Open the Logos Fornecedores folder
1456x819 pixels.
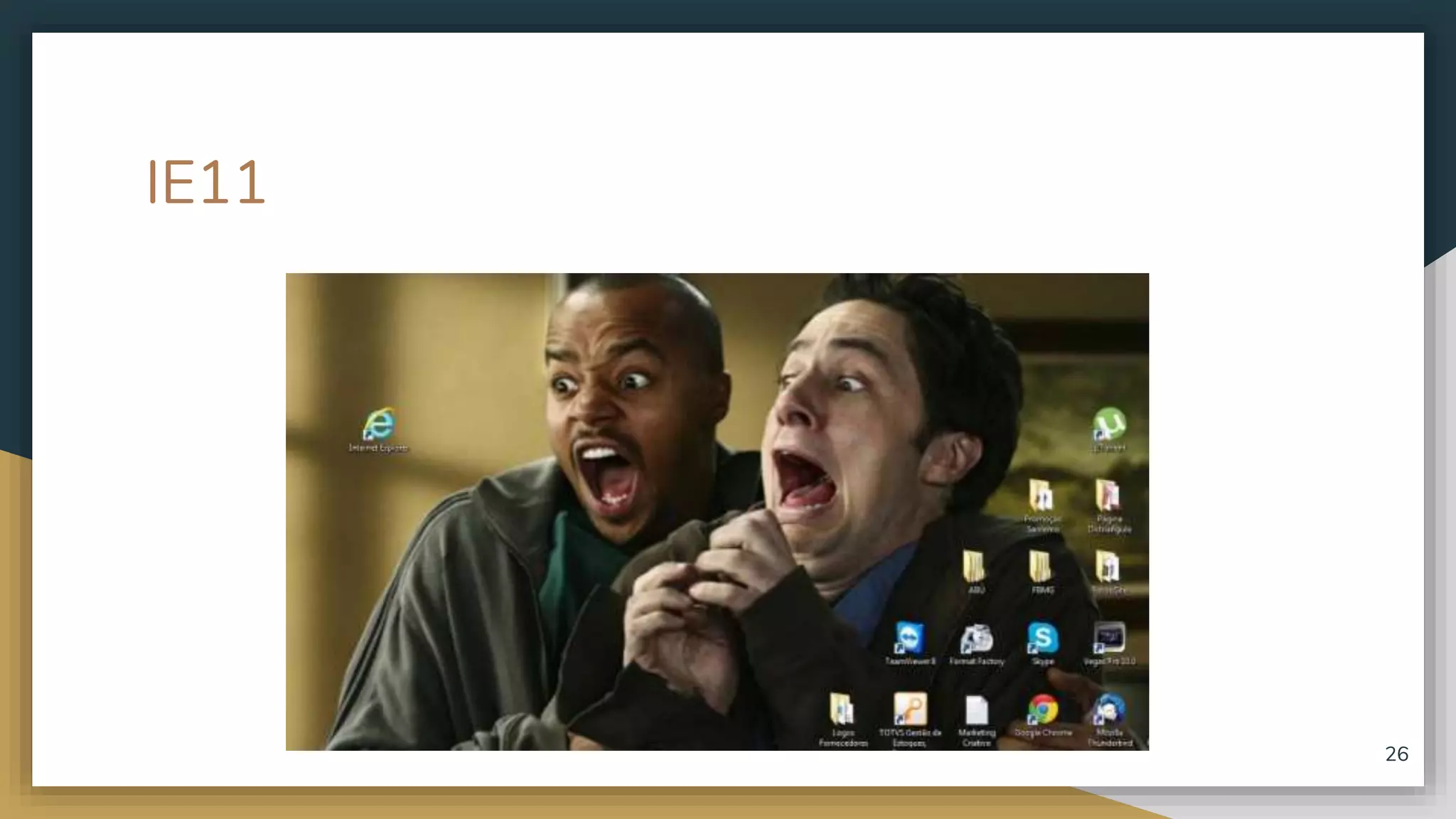click(x=842, y=710)
